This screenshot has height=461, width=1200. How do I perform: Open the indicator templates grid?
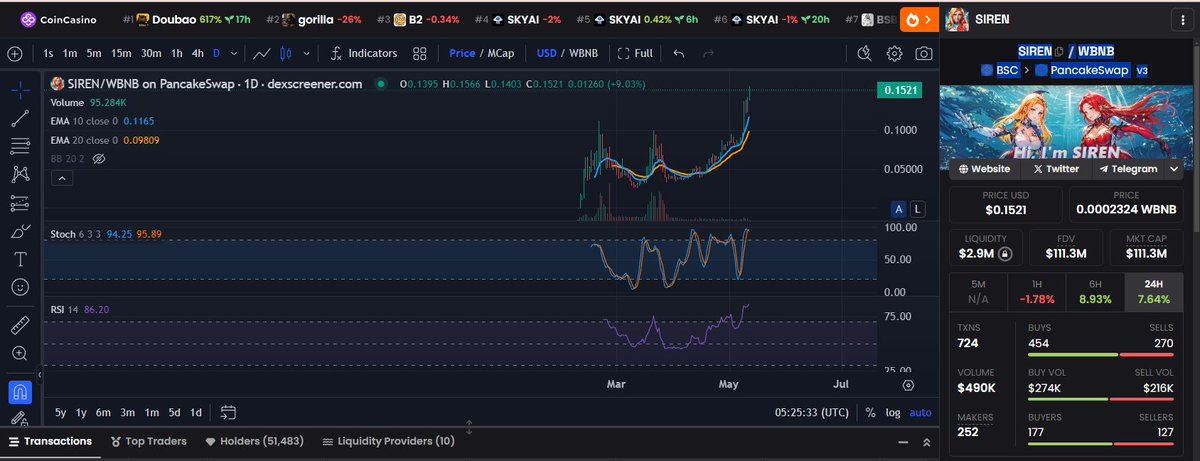(x=420, y=53)
